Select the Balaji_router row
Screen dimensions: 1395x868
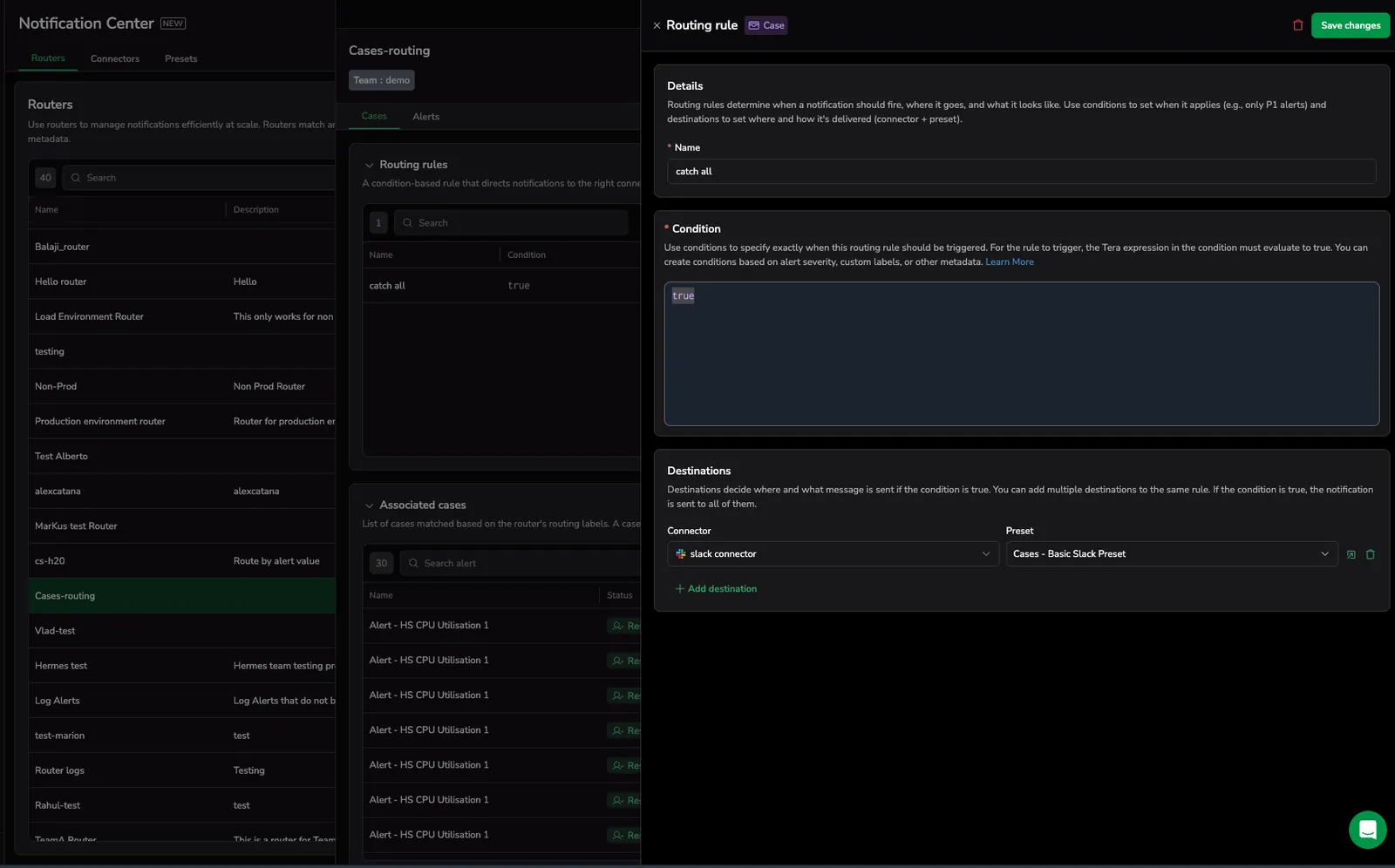point(181,247)
